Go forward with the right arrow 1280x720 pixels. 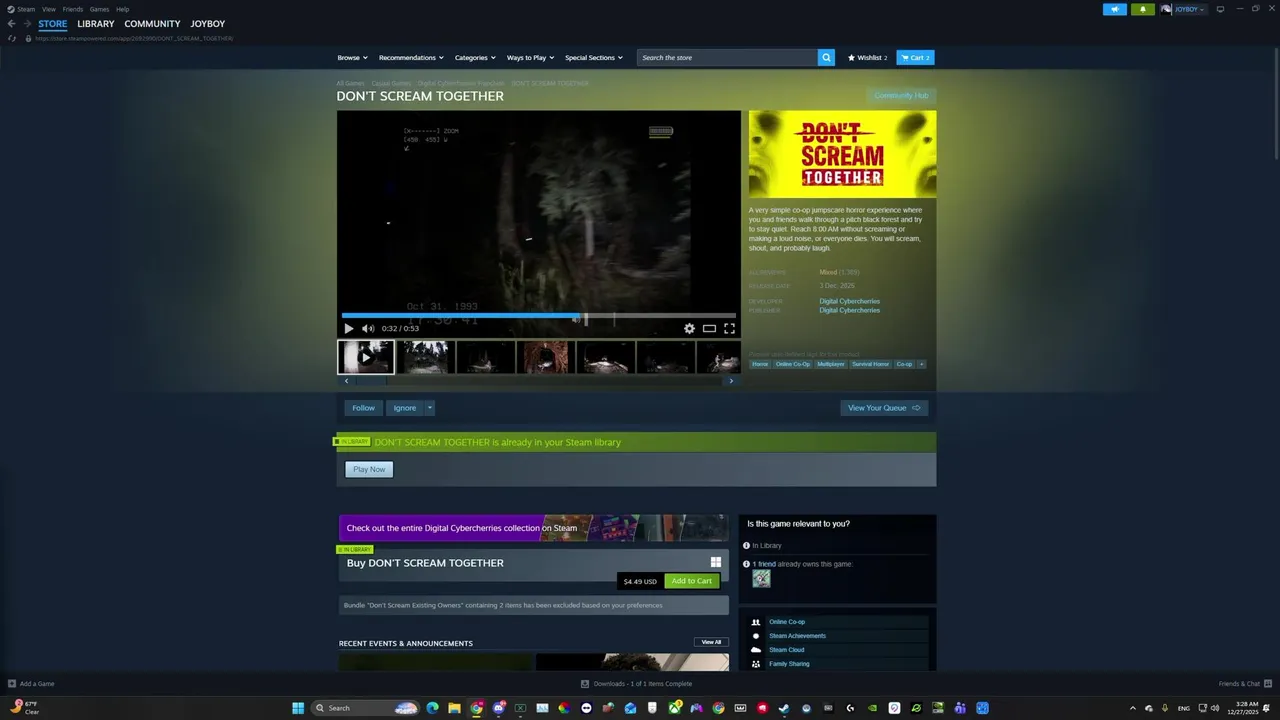pos(27,24)
